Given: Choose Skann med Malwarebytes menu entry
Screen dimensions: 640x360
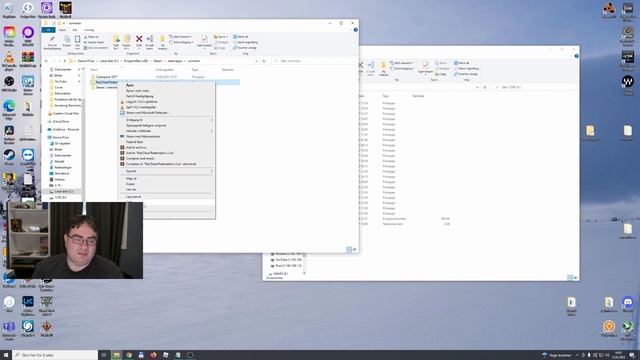Looking at the screenshot, I should pos(167,136).
